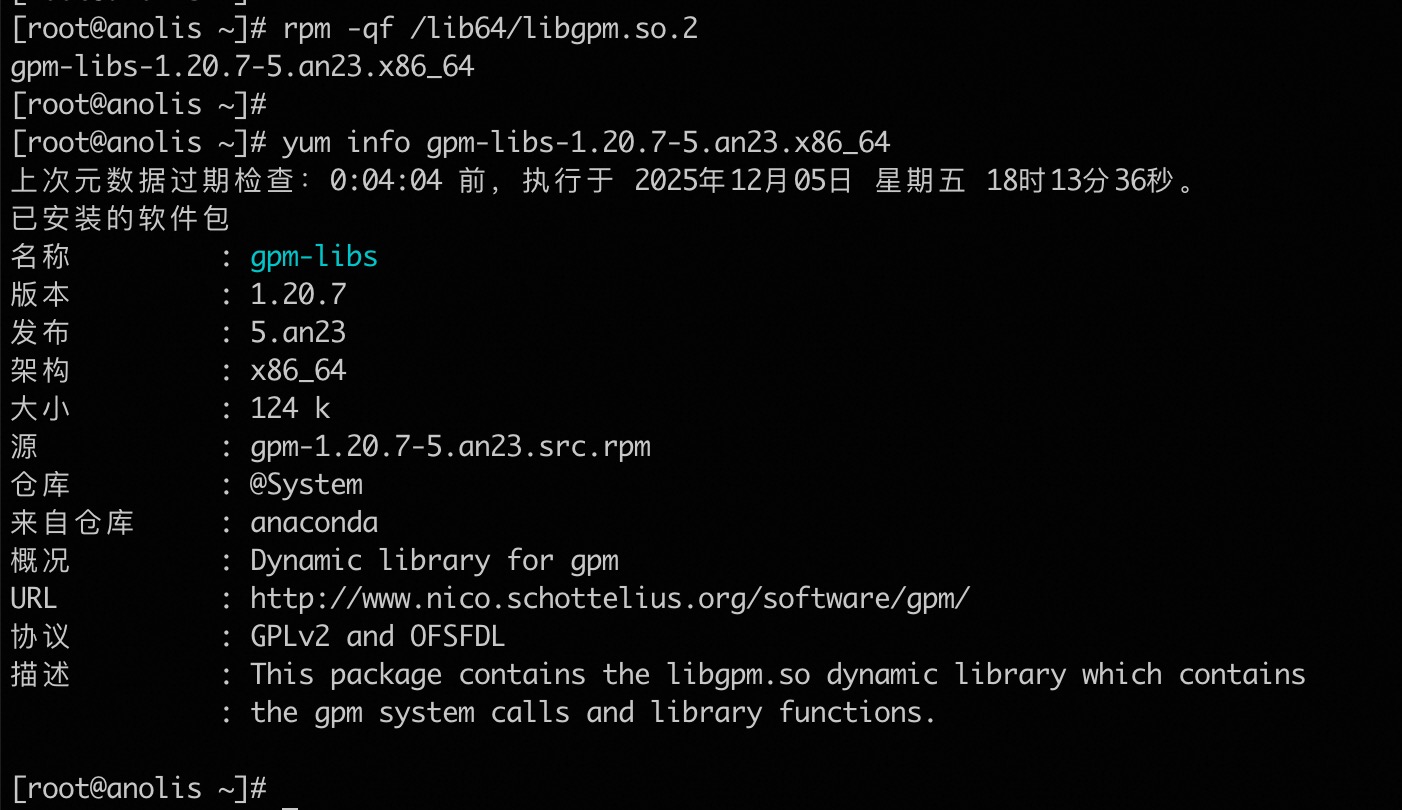Click the nico.schottelius.org URL in the output
Screen dimensions: 1402x810
(610, 598)
